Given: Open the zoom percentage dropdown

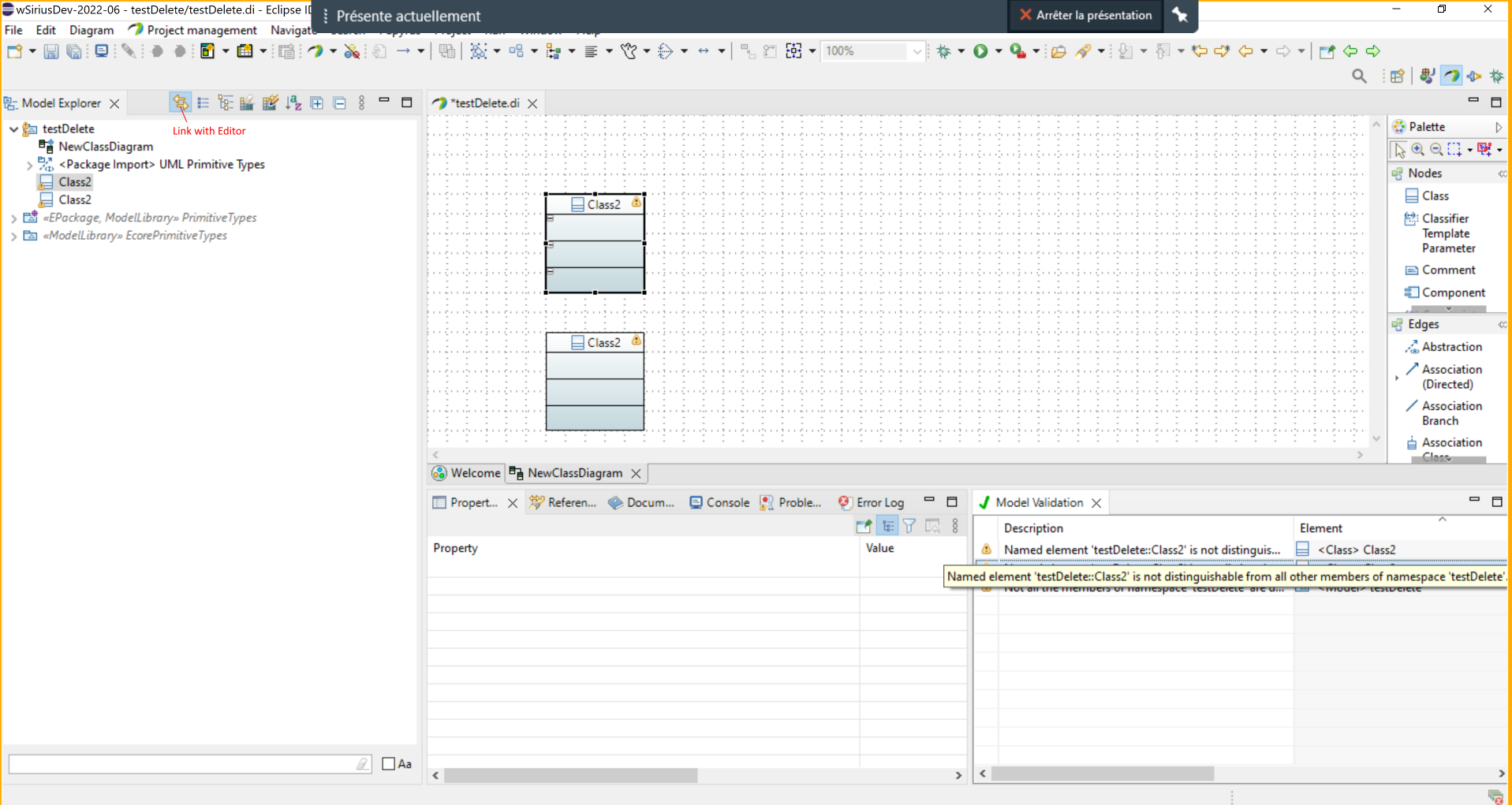Looking at the screenshot, I should click(x=917, y=51).
